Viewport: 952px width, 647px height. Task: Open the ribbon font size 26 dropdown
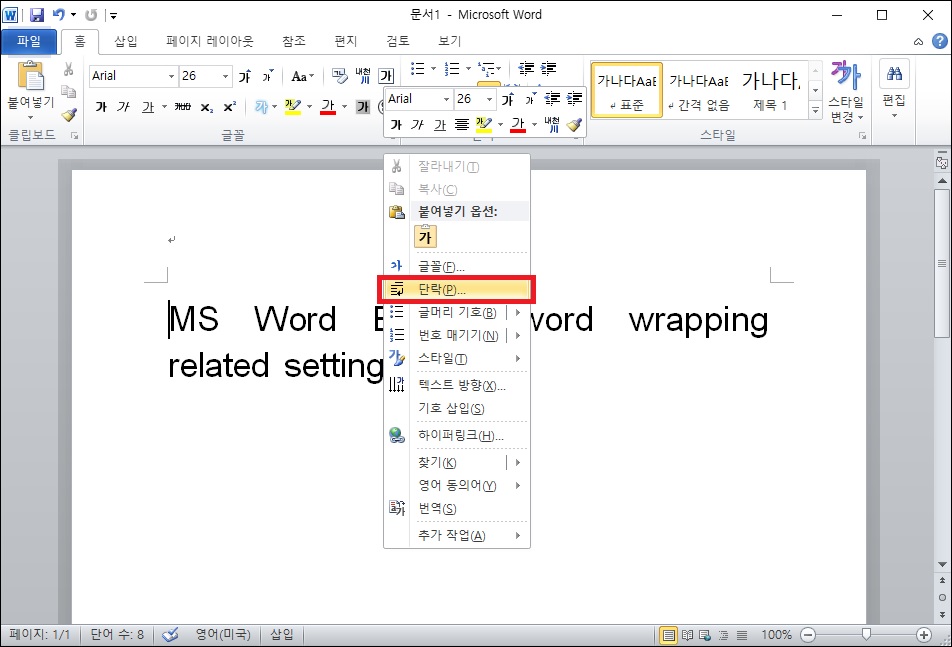coord(225,76)
